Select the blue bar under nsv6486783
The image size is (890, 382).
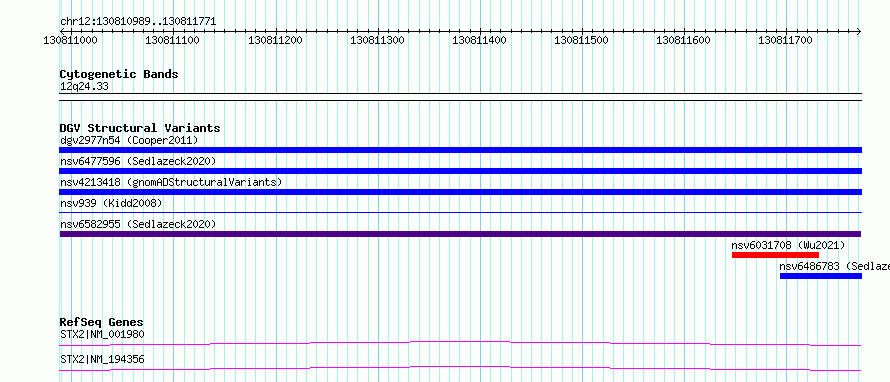coord(821,276)
